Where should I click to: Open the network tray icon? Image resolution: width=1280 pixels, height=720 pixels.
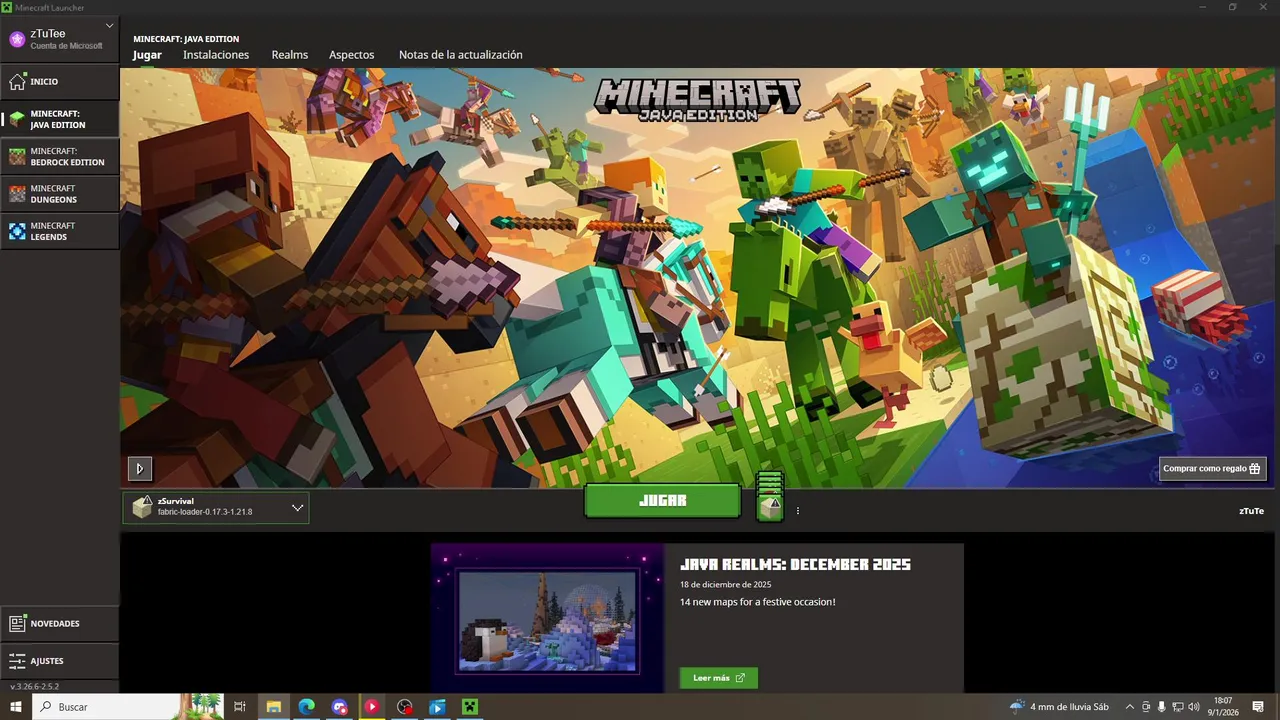tap(1178, 707)
